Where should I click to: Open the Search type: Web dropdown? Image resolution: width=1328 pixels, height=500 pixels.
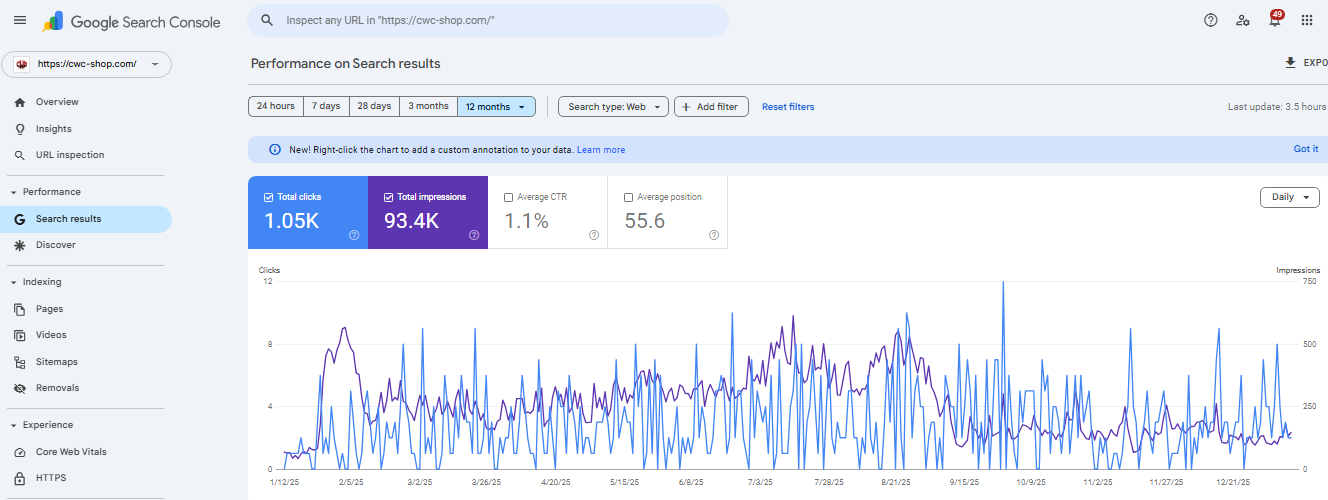click(x=613, y=107)
